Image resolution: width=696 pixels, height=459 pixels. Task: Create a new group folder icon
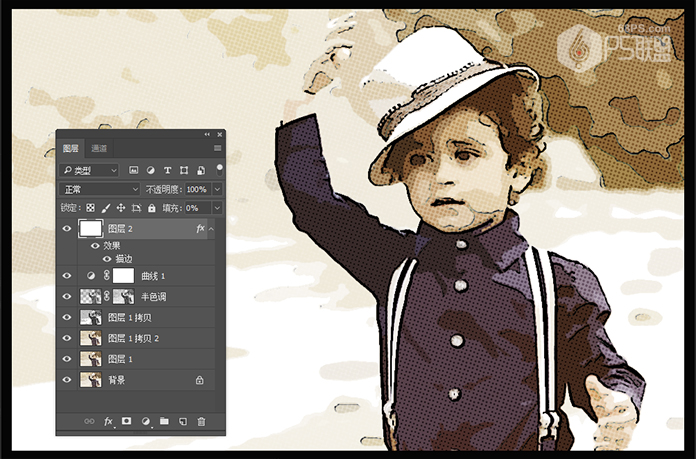coord(164,421)
